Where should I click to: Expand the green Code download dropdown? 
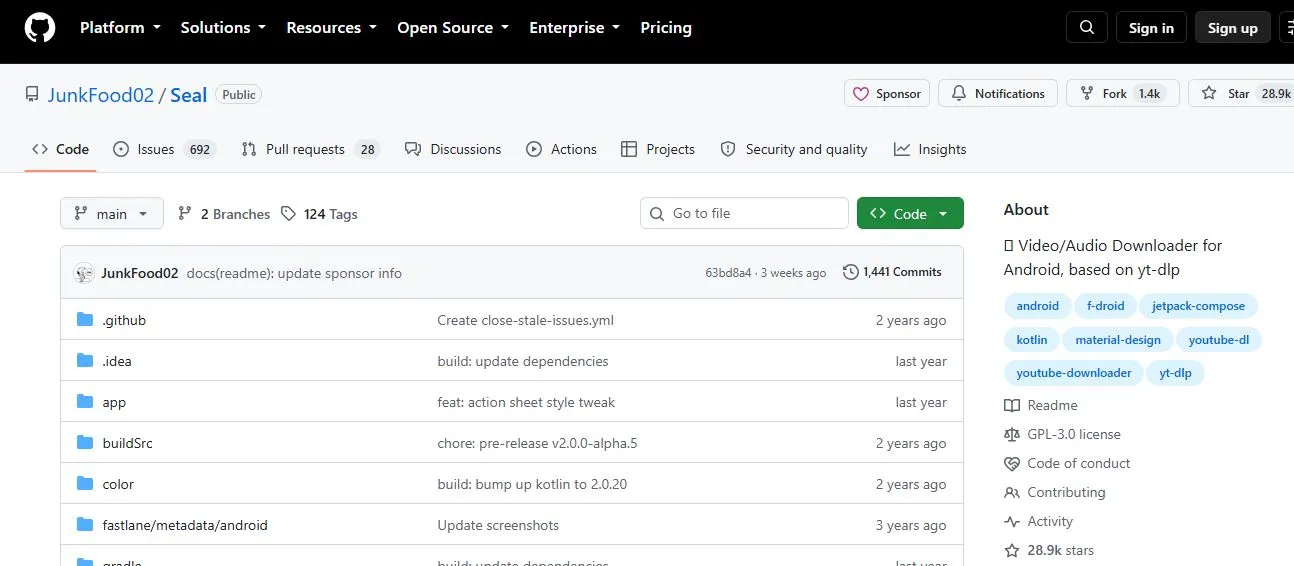click(910, 214)
